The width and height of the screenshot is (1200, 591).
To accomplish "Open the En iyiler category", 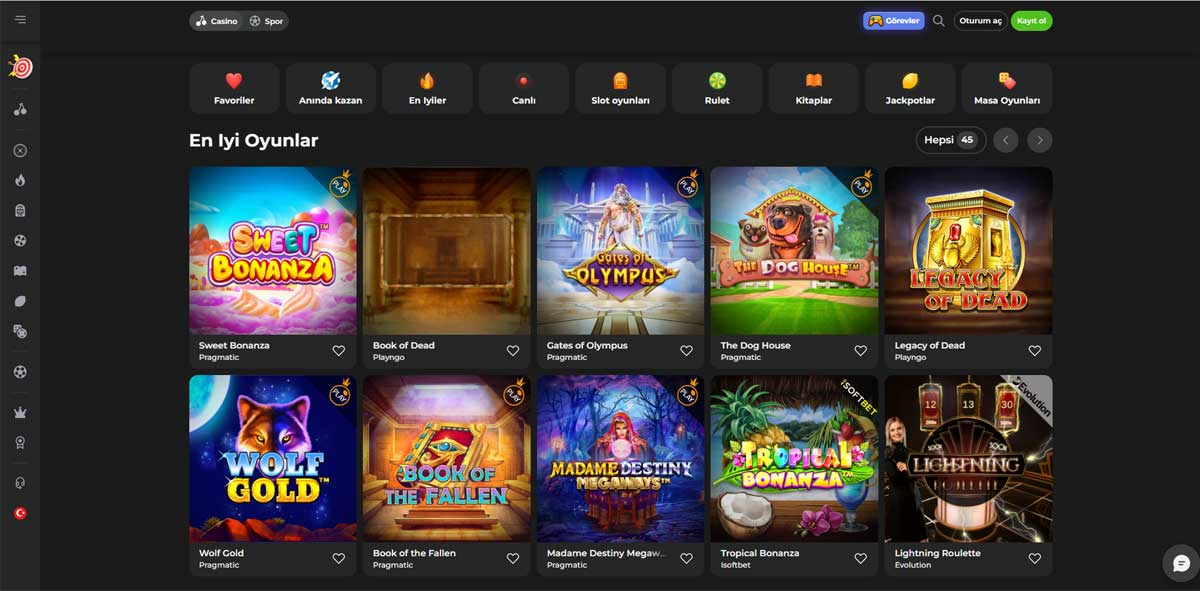I will tap(427, 88).
